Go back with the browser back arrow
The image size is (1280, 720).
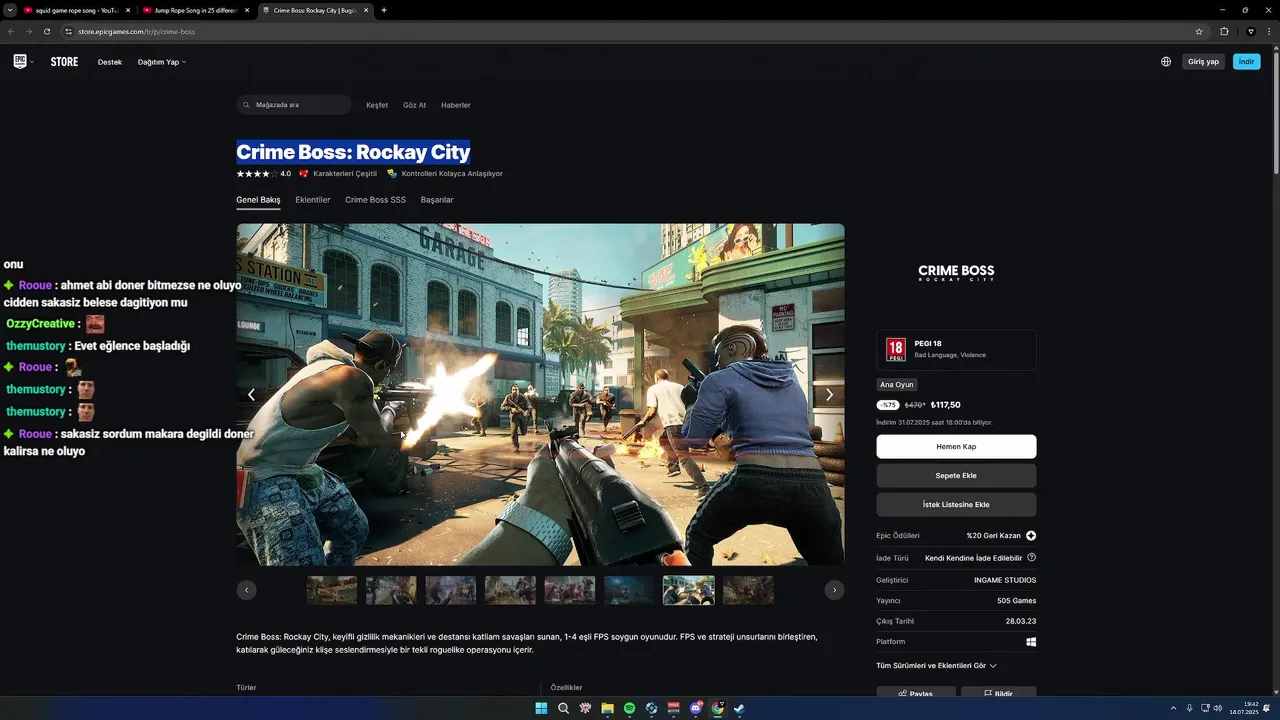point(11,32)
